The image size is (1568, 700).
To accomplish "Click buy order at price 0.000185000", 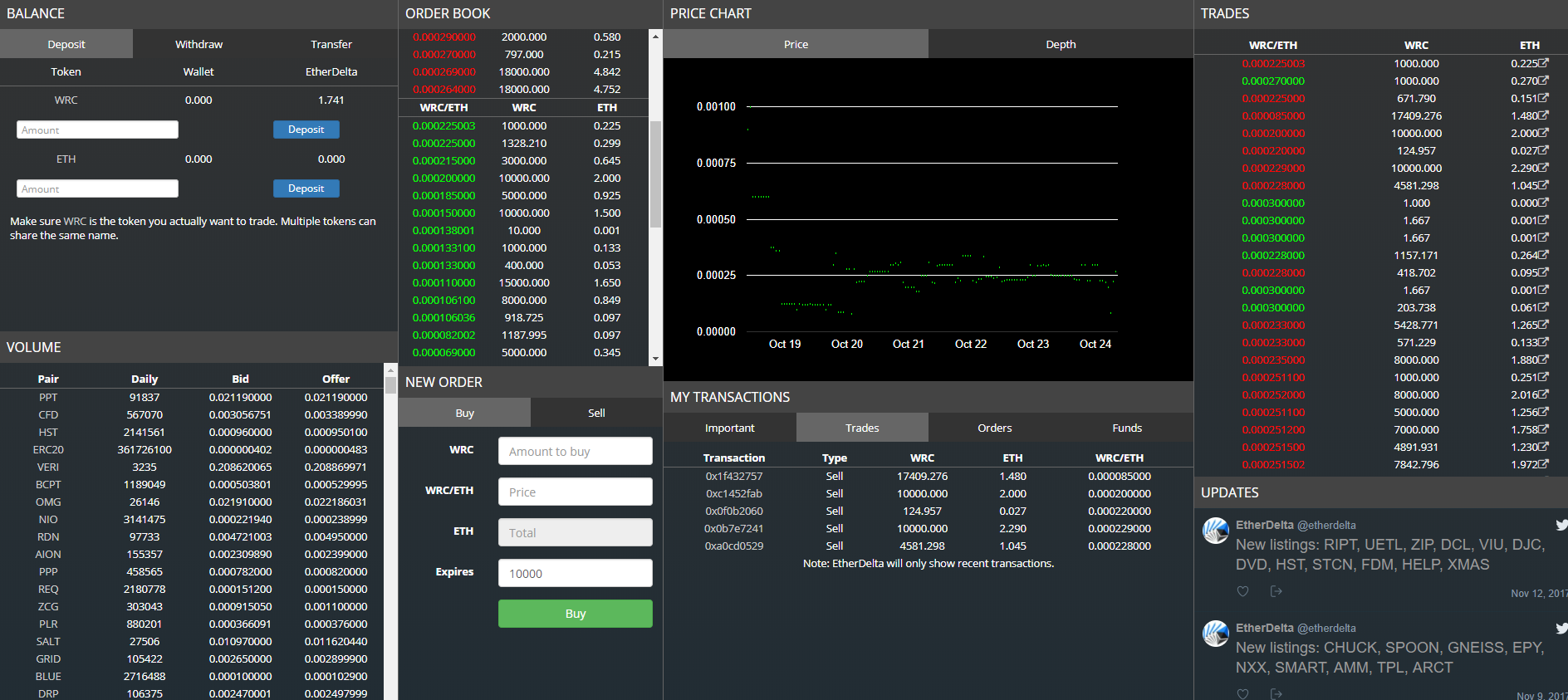I will point(523,195).
